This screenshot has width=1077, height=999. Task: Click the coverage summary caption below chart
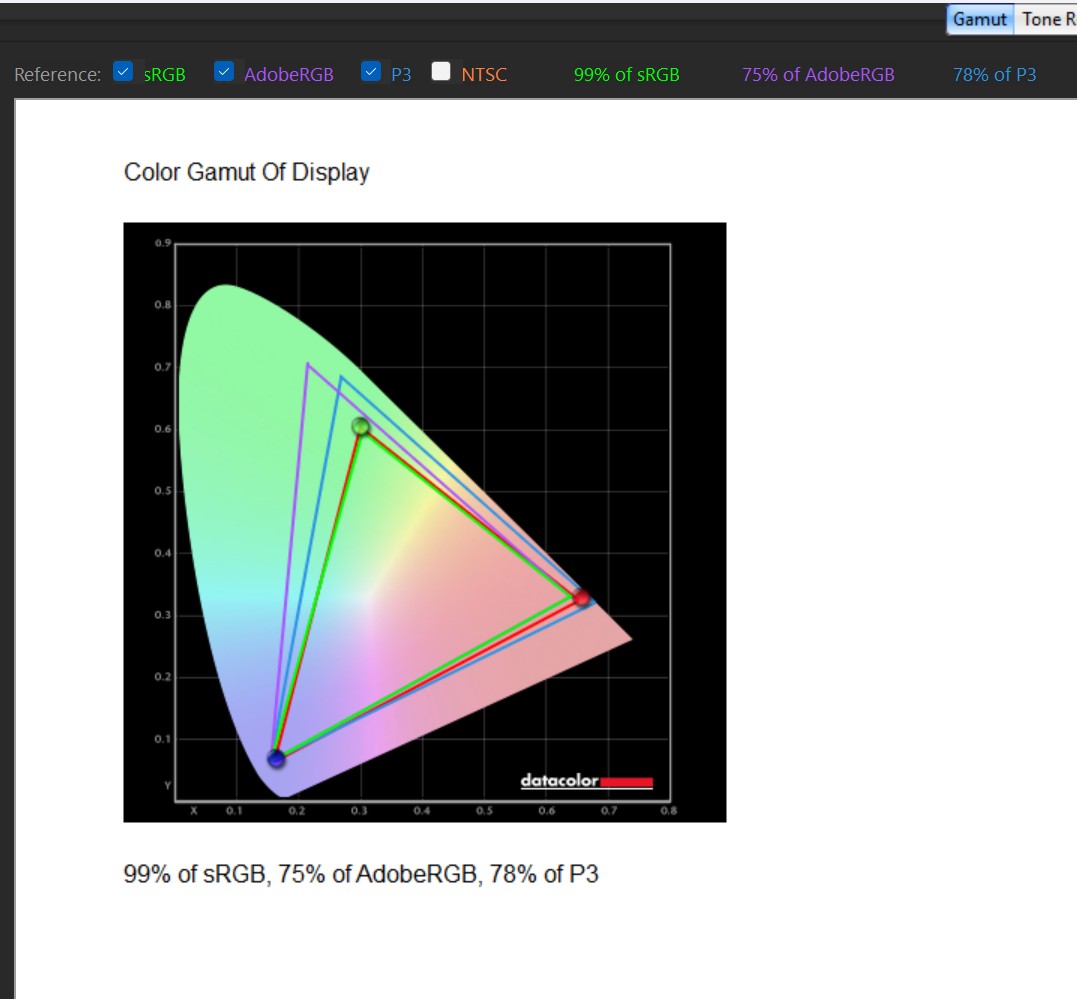coord(361,874)
